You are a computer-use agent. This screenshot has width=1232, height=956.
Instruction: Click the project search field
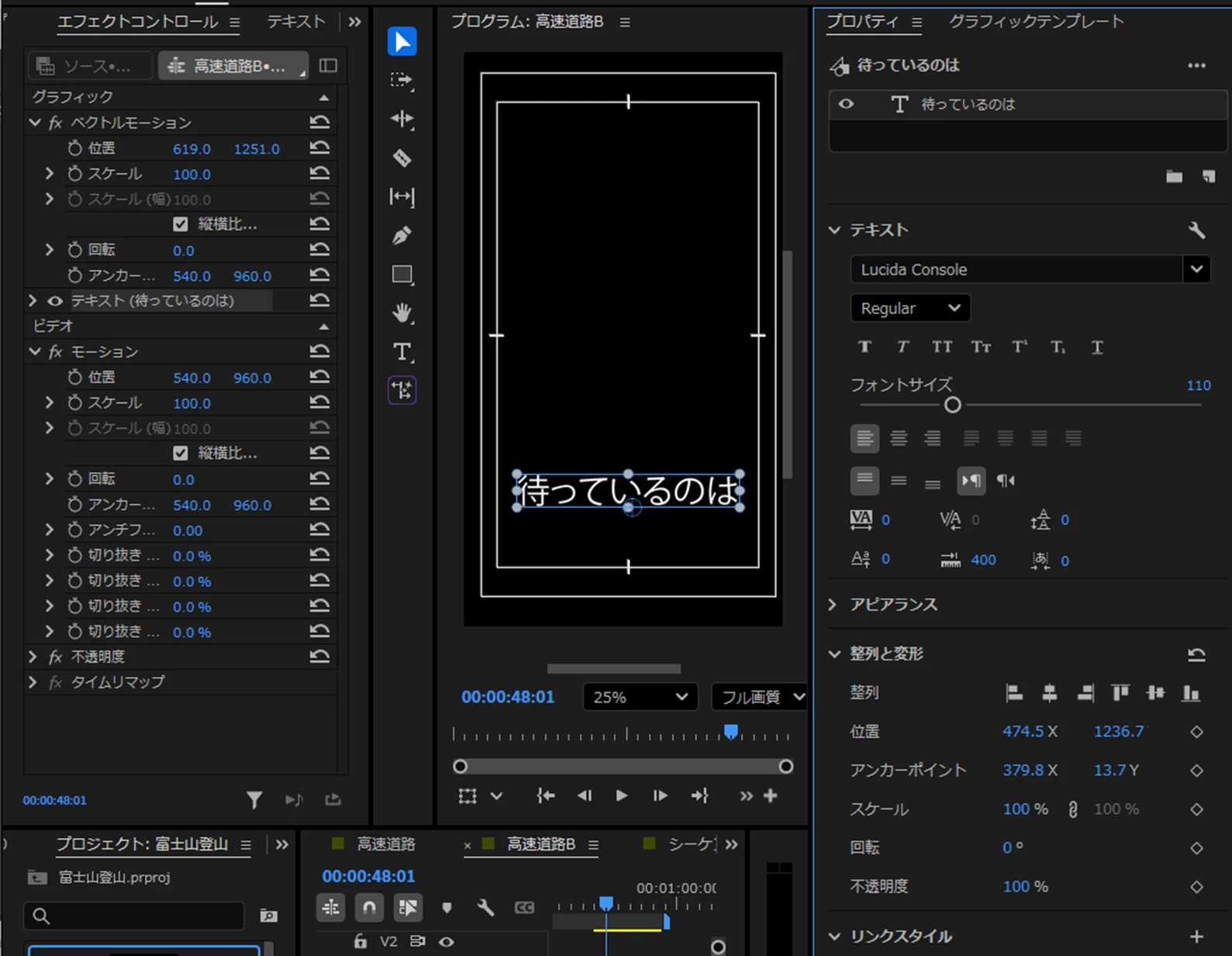coord(134,916)
